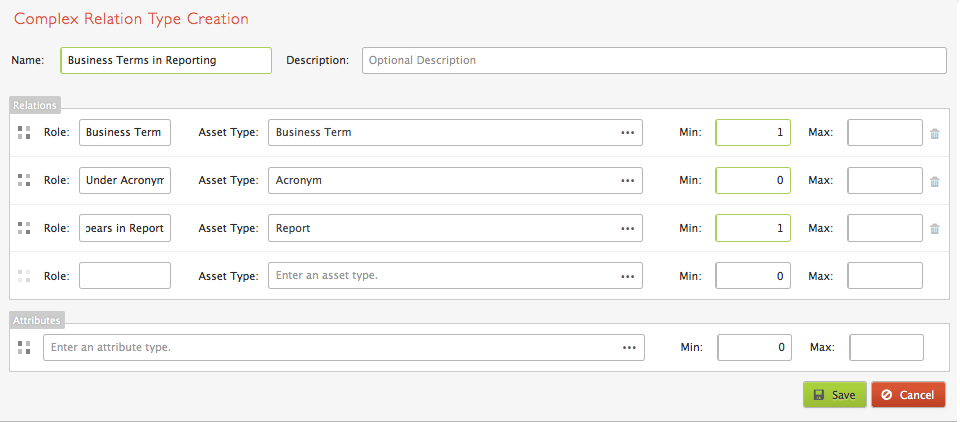Image resolution: width=960 pixels, height=422 pixels.
Task: Click the Role field containing 'Under Acronym'
Action: pyautogui.click(x=125, y=180)
